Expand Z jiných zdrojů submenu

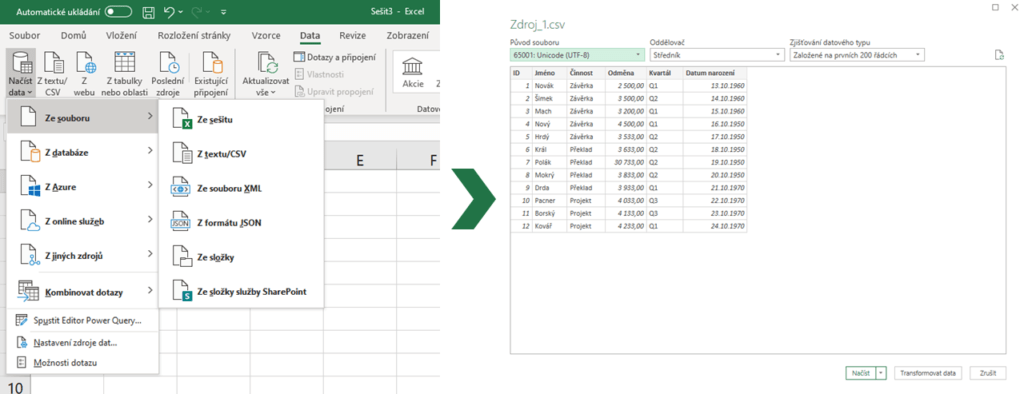coord(82,255)
